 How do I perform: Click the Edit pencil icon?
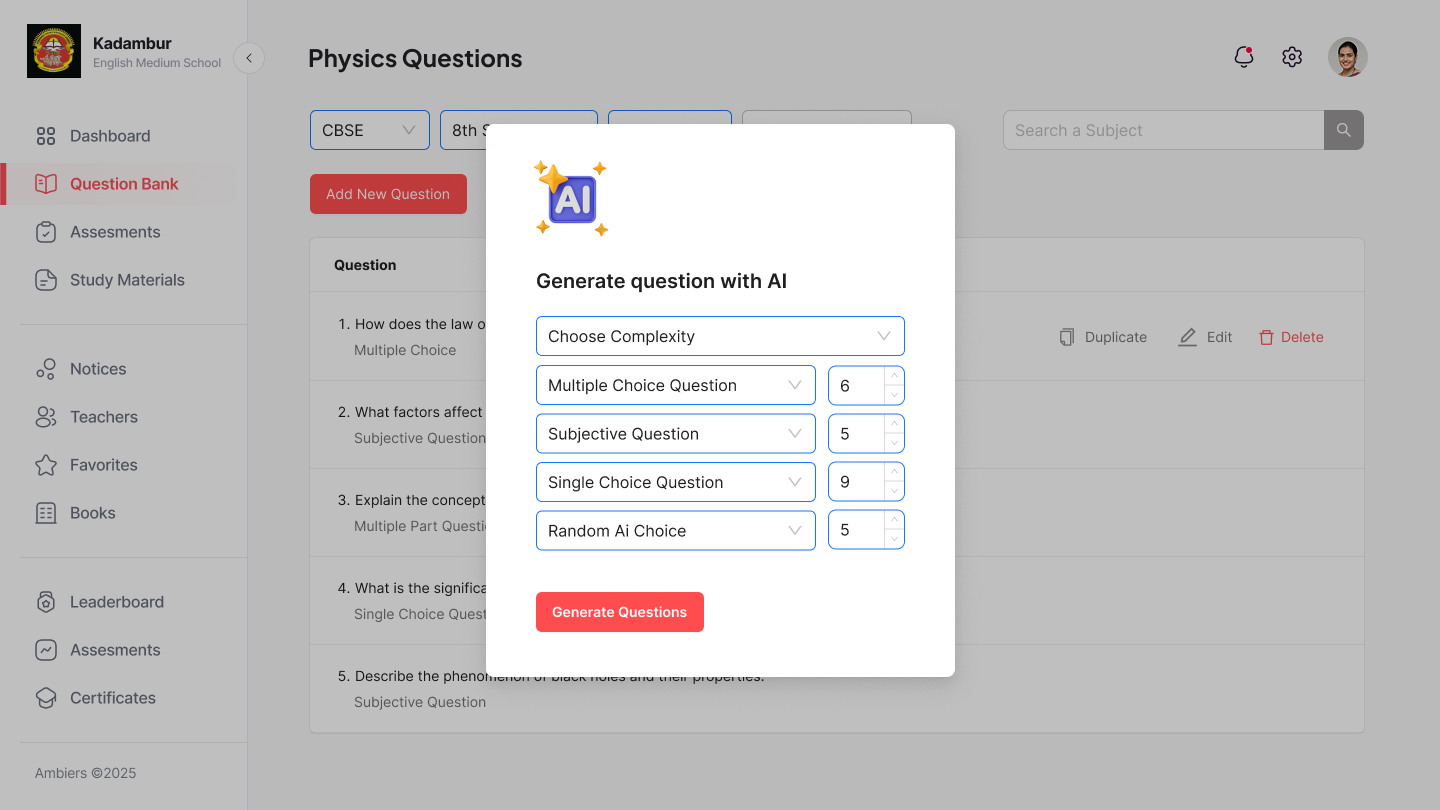tap(1187, 337)
